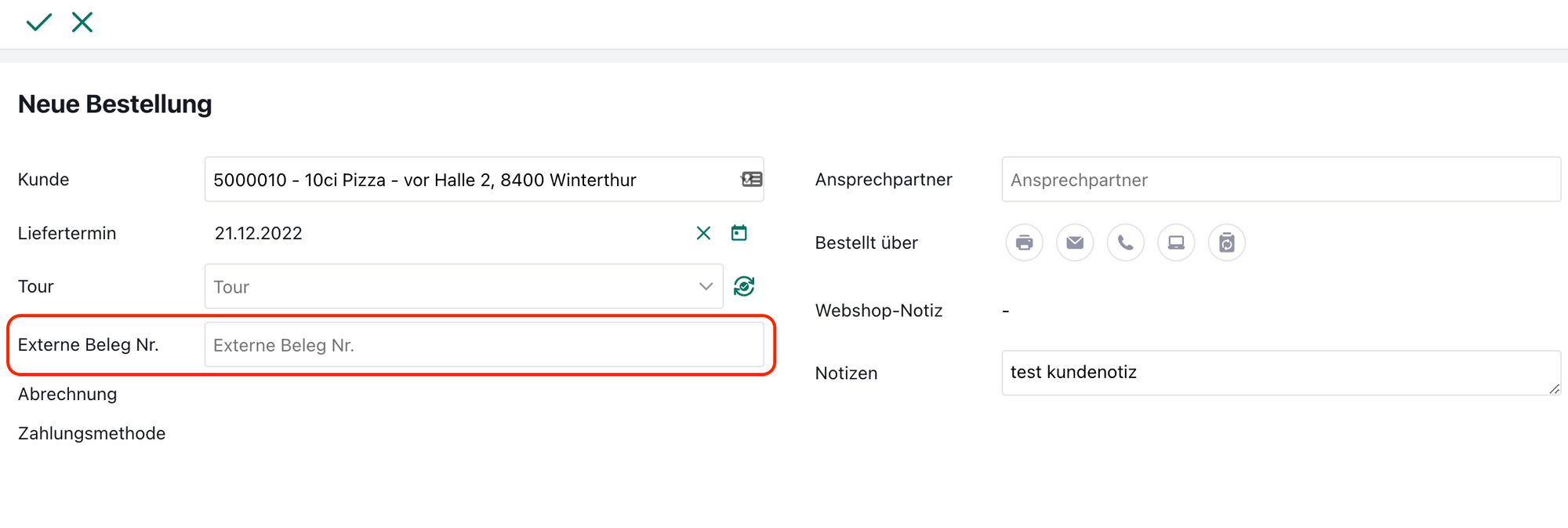Focus the Externe Beleg Nr. input
The width and height of the screenshot is (1568, 528).
pos(484,345)
